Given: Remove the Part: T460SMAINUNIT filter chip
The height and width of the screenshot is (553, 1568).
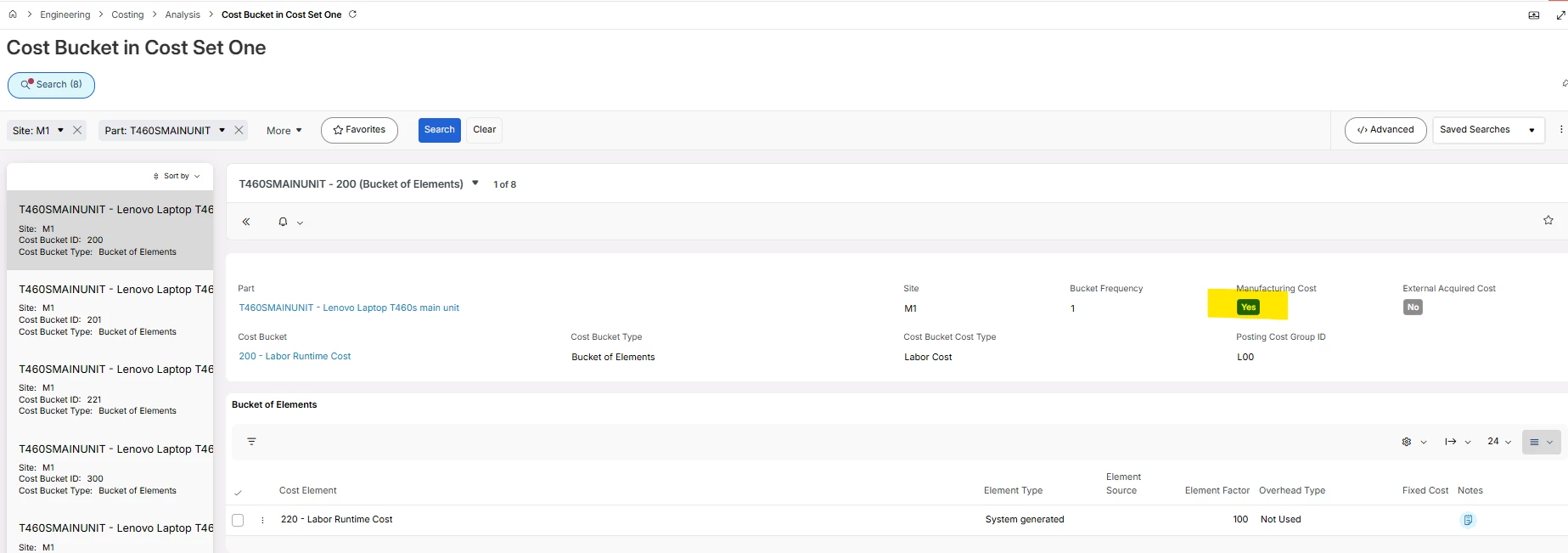Looking at the screenshot, I should click(x=239, y=130).
